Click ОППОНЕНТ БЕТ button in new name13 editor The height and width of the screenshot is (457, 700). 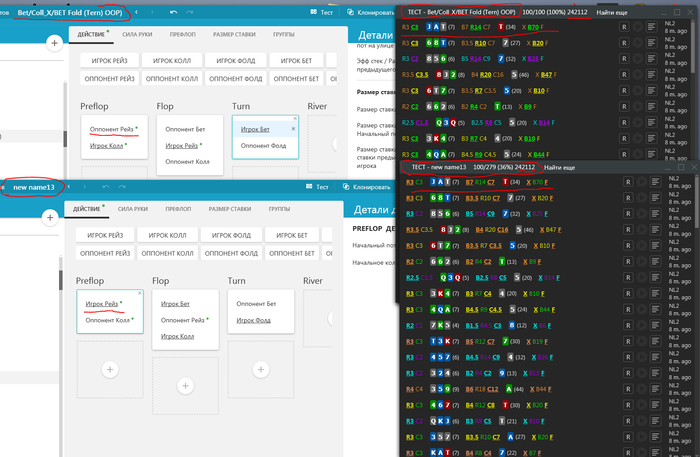click(x=292, y=253)
